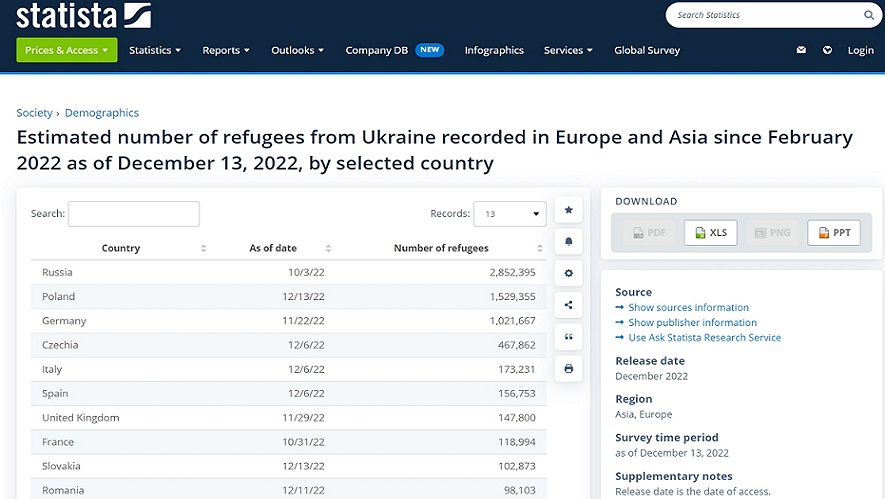
Task: Click the Statista logo
Action: coord(84,16)
